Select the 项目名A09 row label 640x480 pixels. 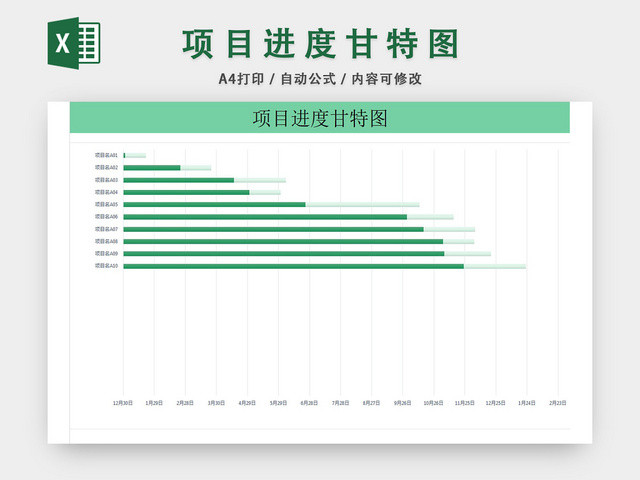pos(106,254)
